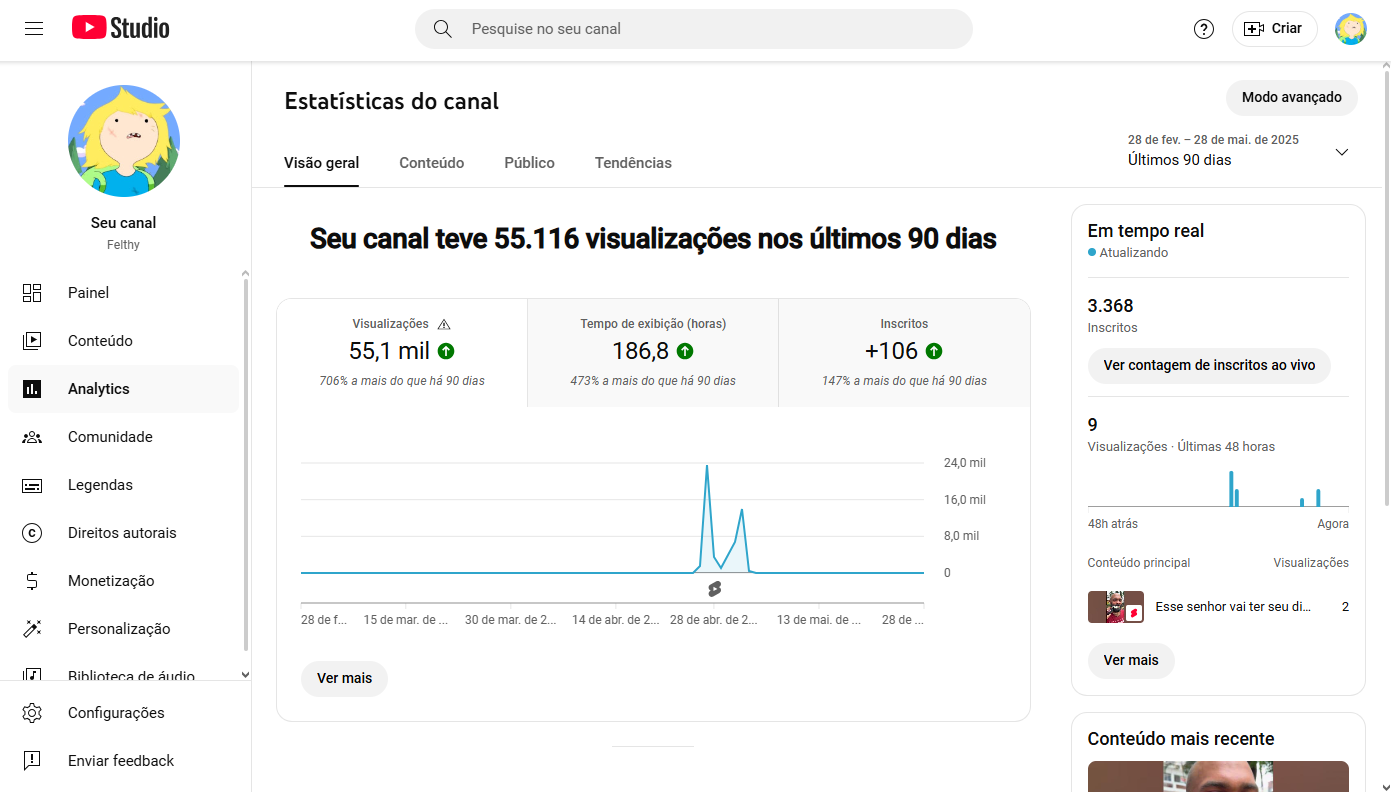Image resolution: width=1391 pixels, height=792 pixels.
Task: Select the Tempo de exibição metric card
Action: 653,353
